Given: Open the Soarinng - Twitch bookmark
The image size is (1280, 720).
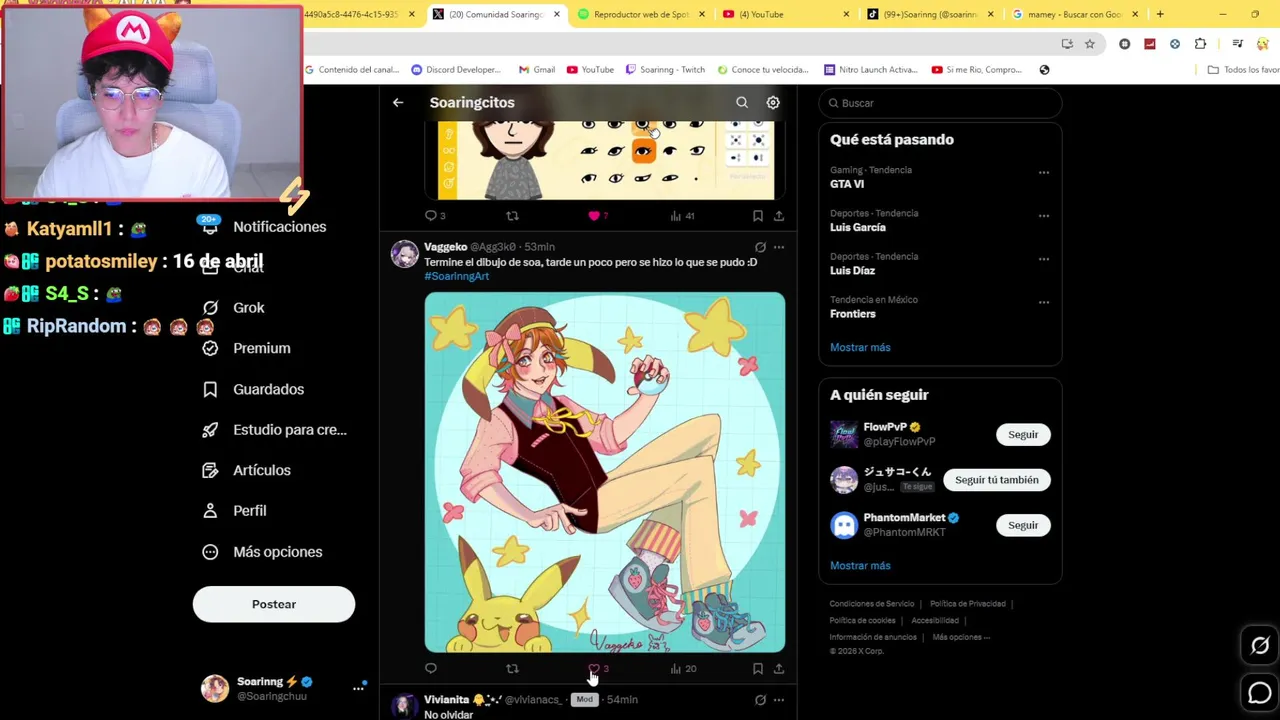Looking at the screenshot, I should [x=665, y=70].
